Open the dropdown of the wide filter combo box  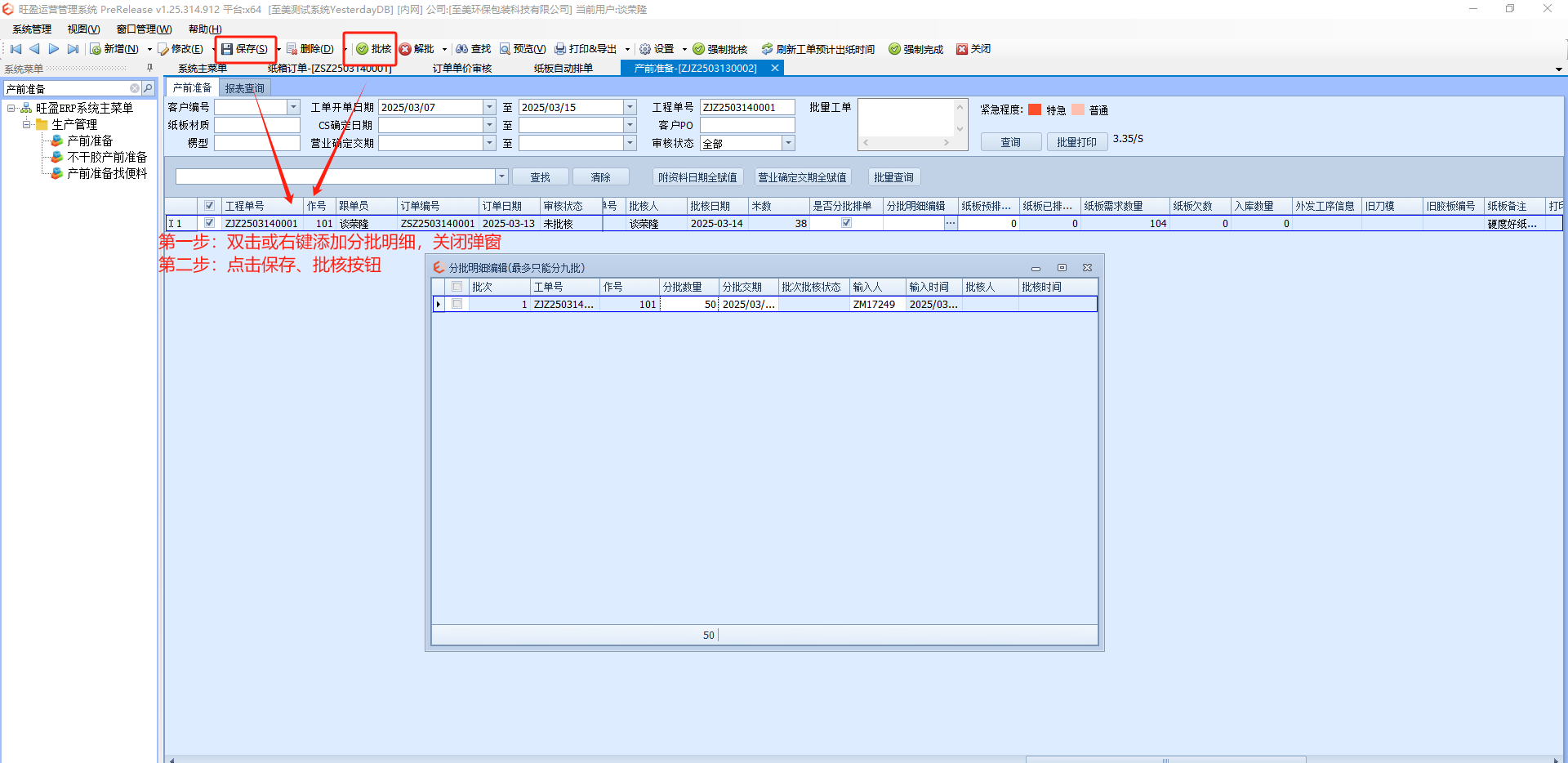coord(501,176)
